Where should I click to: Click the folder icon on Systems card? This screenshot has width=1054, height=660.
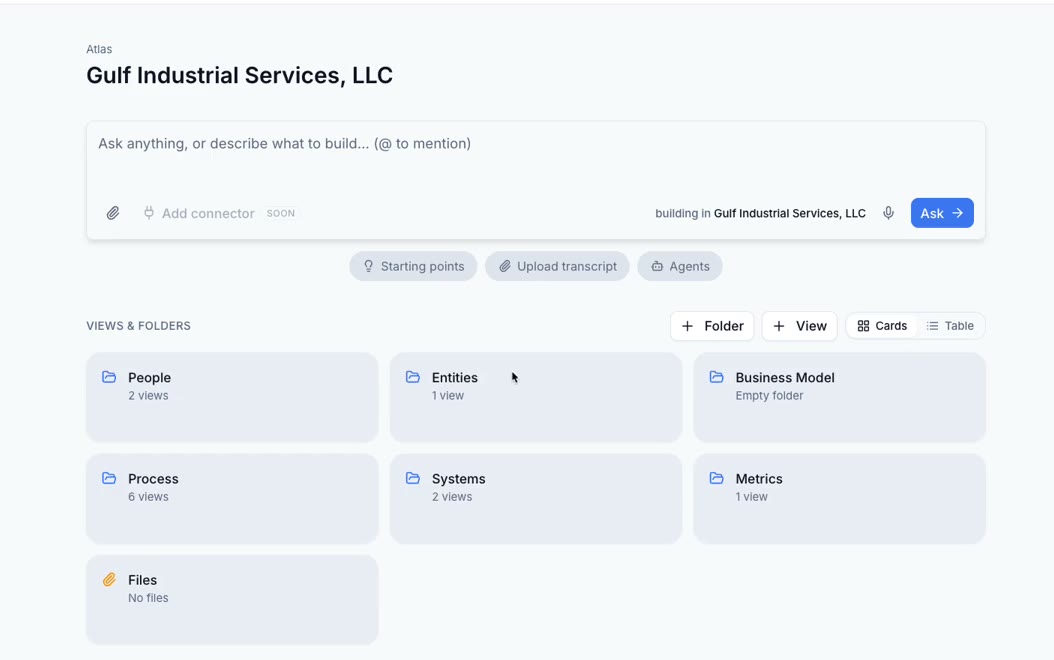tap(413, 478)
